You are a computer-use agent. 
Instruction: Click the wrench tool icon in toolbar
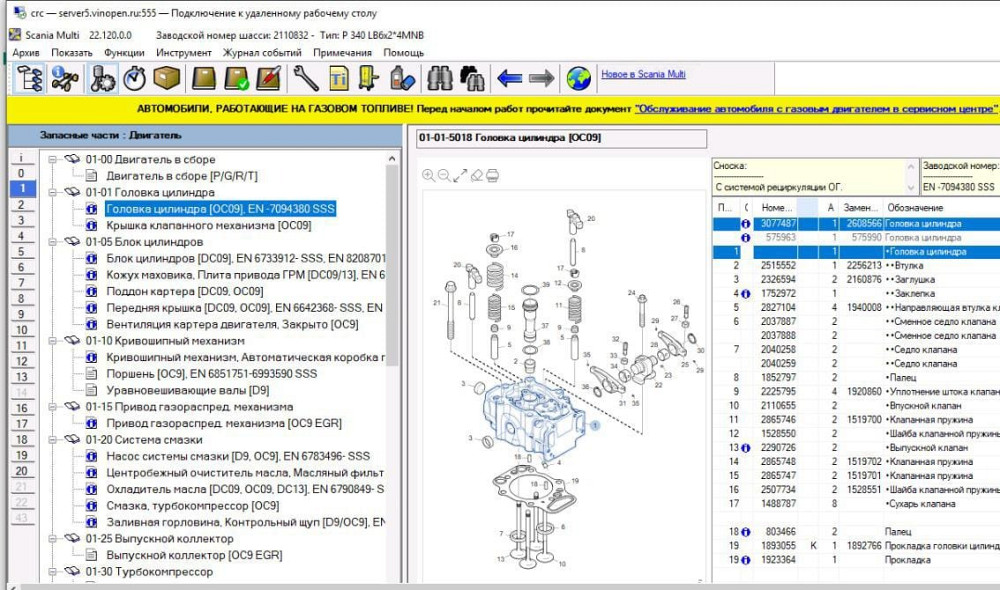click(306, 78)
